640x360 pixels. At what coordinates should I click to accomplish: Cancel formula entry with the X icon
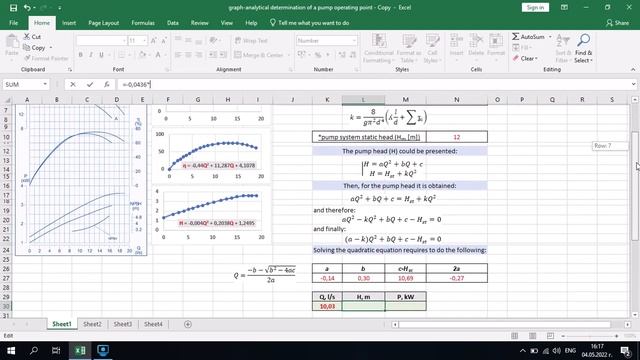(73, 84)
